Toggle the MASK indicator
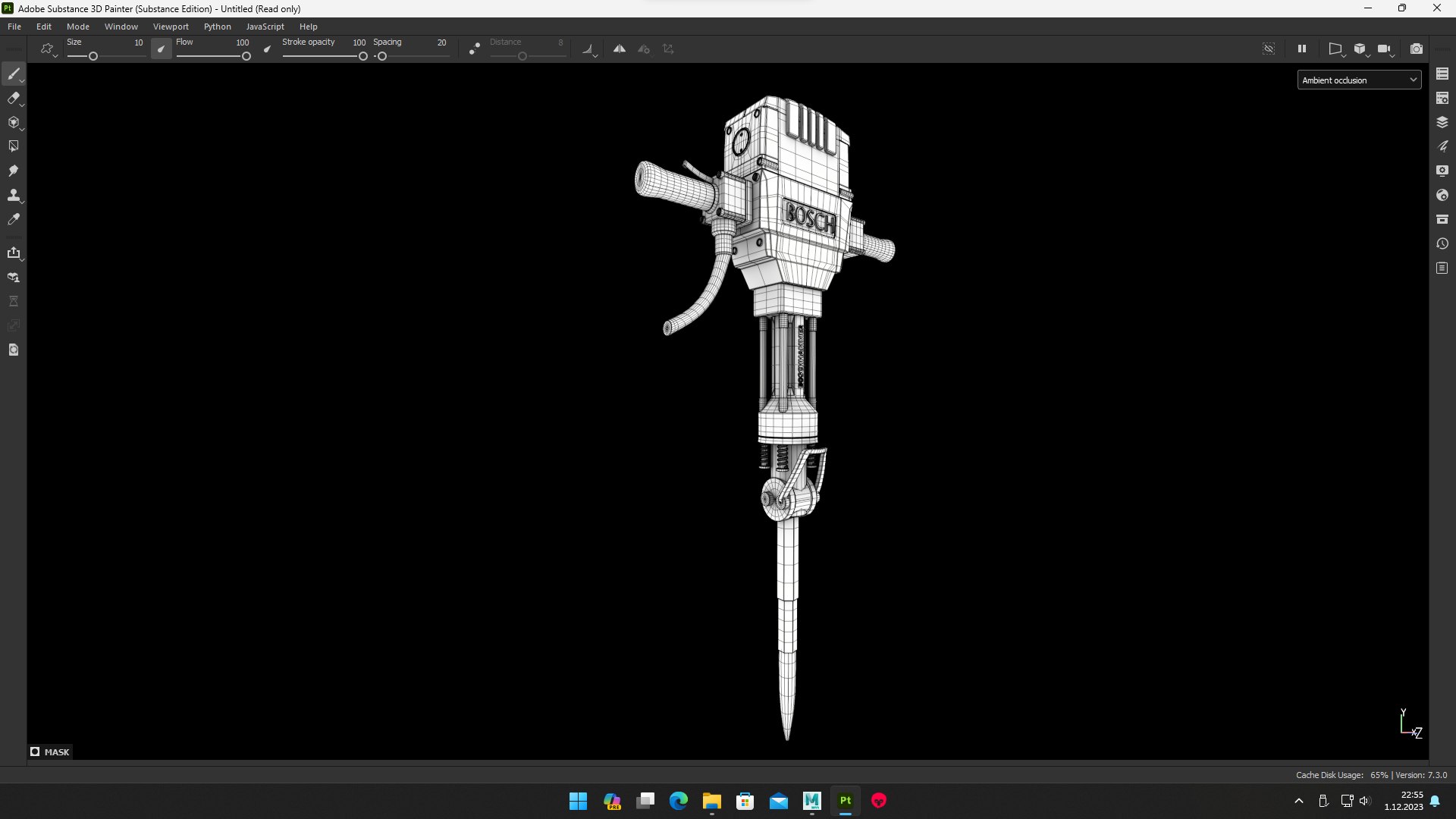The image size is (1456, 819). (x=50, y=752)
